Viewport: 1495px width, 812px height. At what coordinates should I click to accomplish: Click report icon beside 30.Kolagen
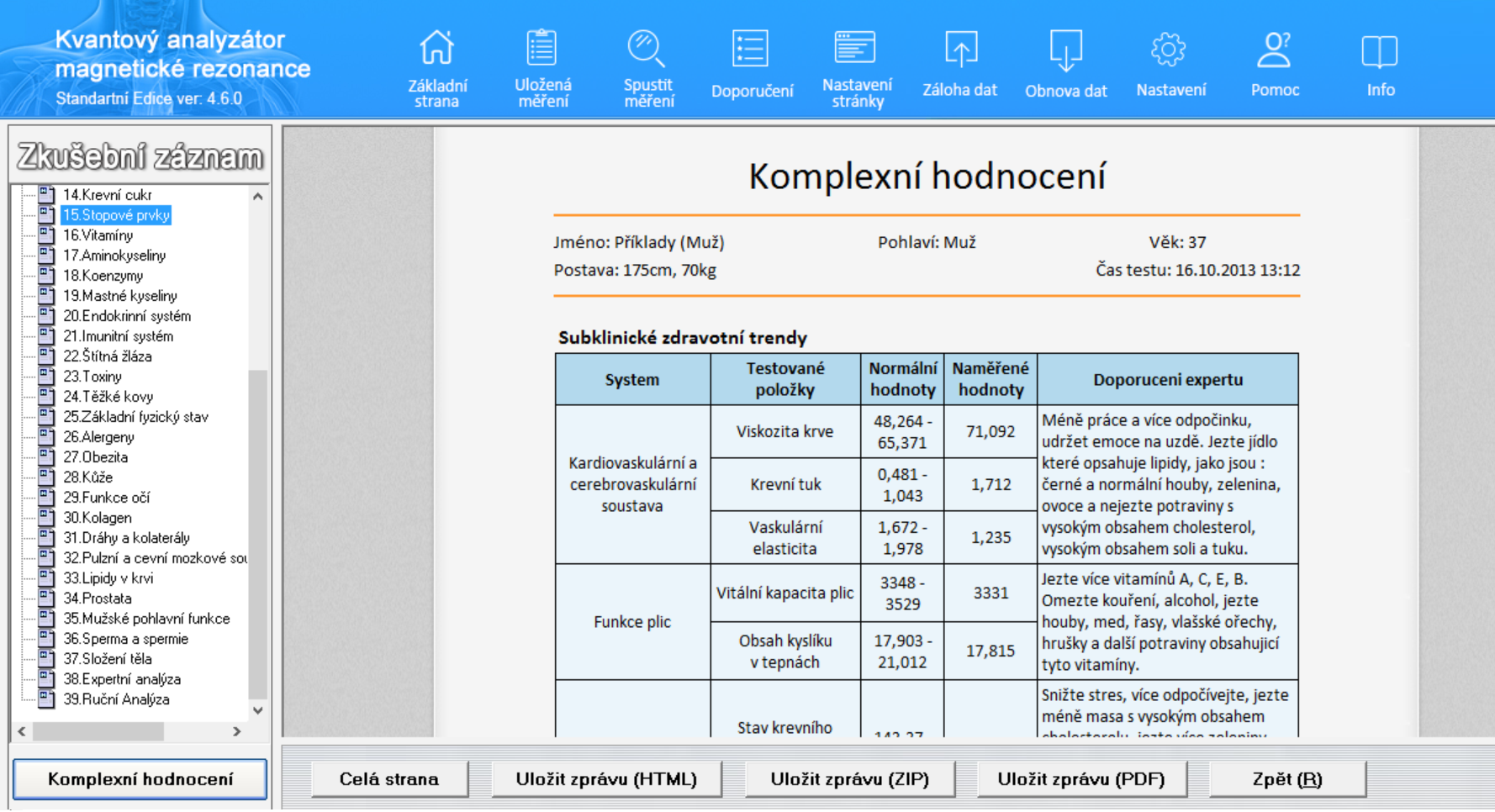point(47,518)
